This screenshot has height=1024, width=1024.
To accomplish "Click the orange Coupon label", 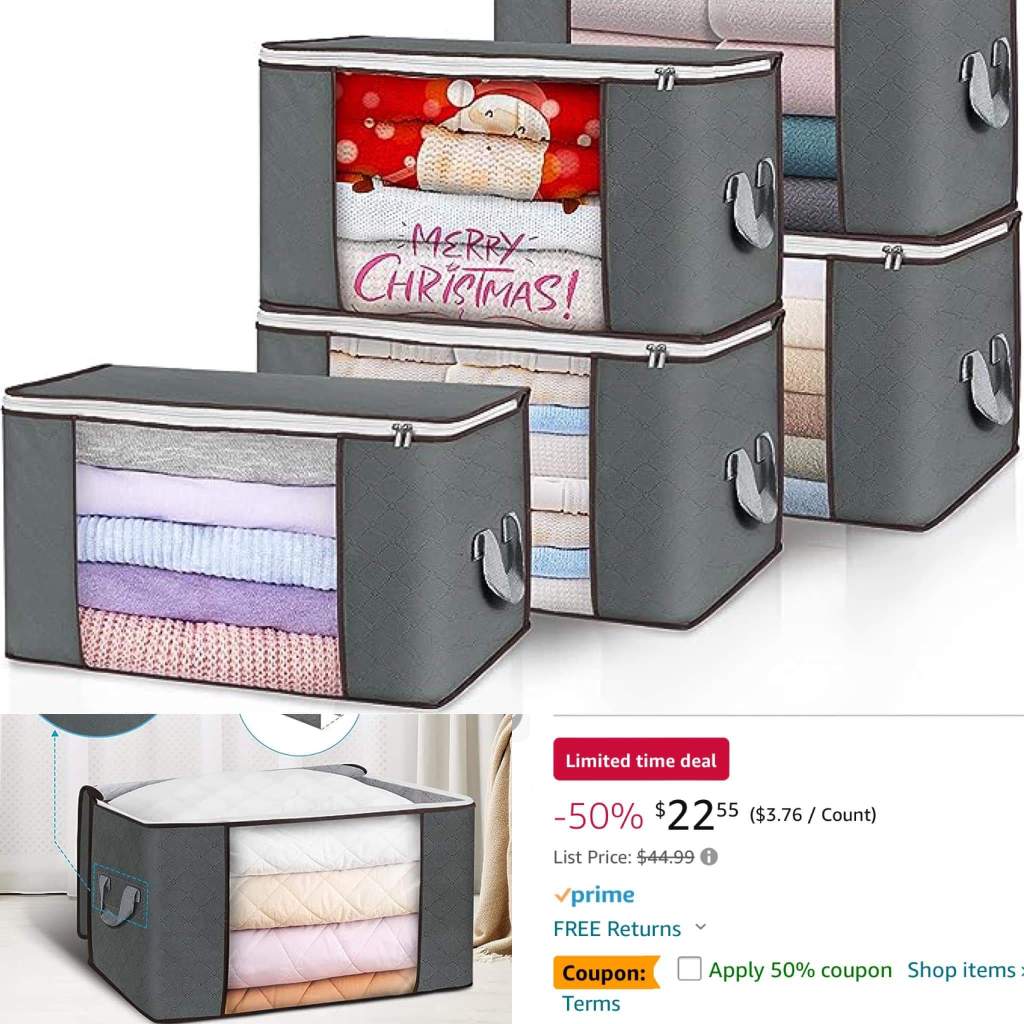I will click(606, 972).
